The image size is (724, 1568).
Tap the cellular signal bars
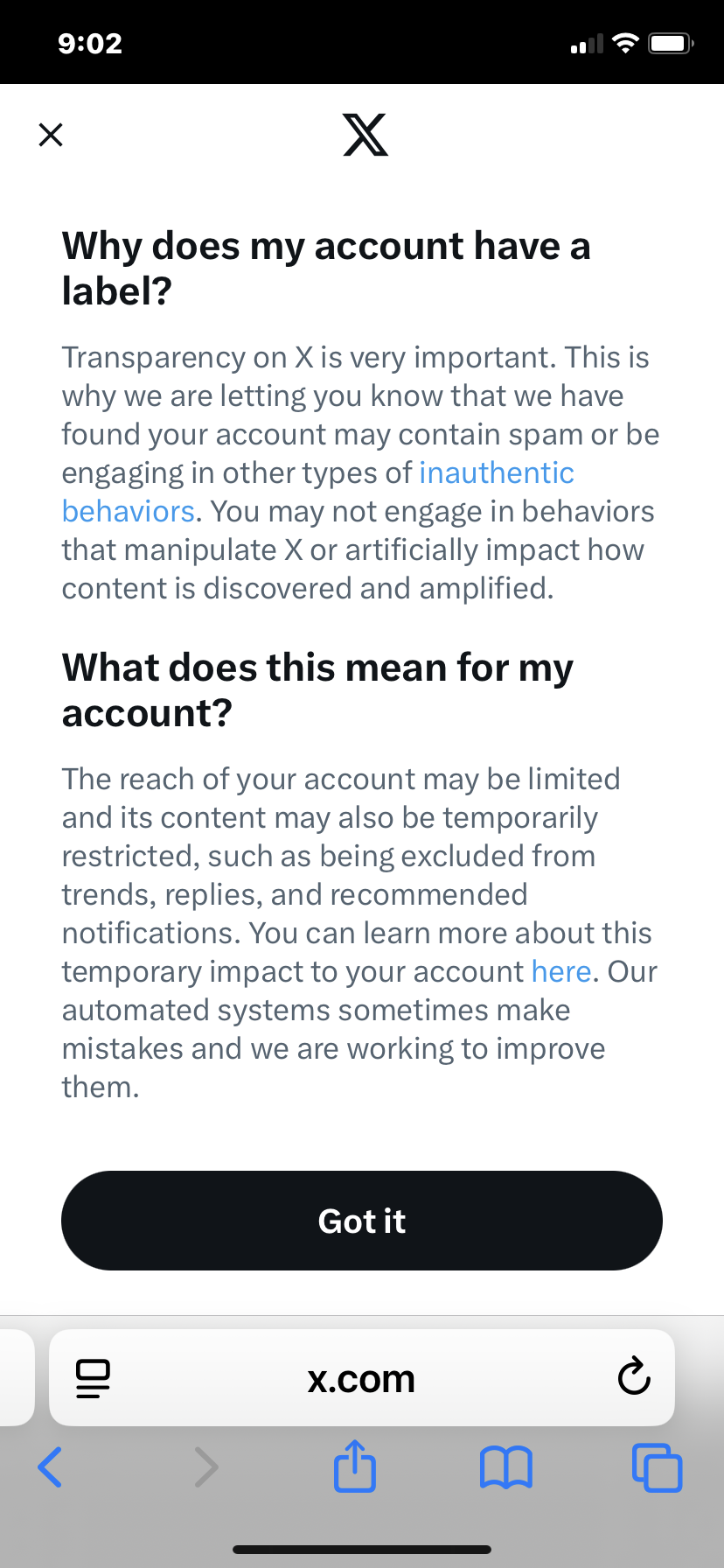pos(587,44)
